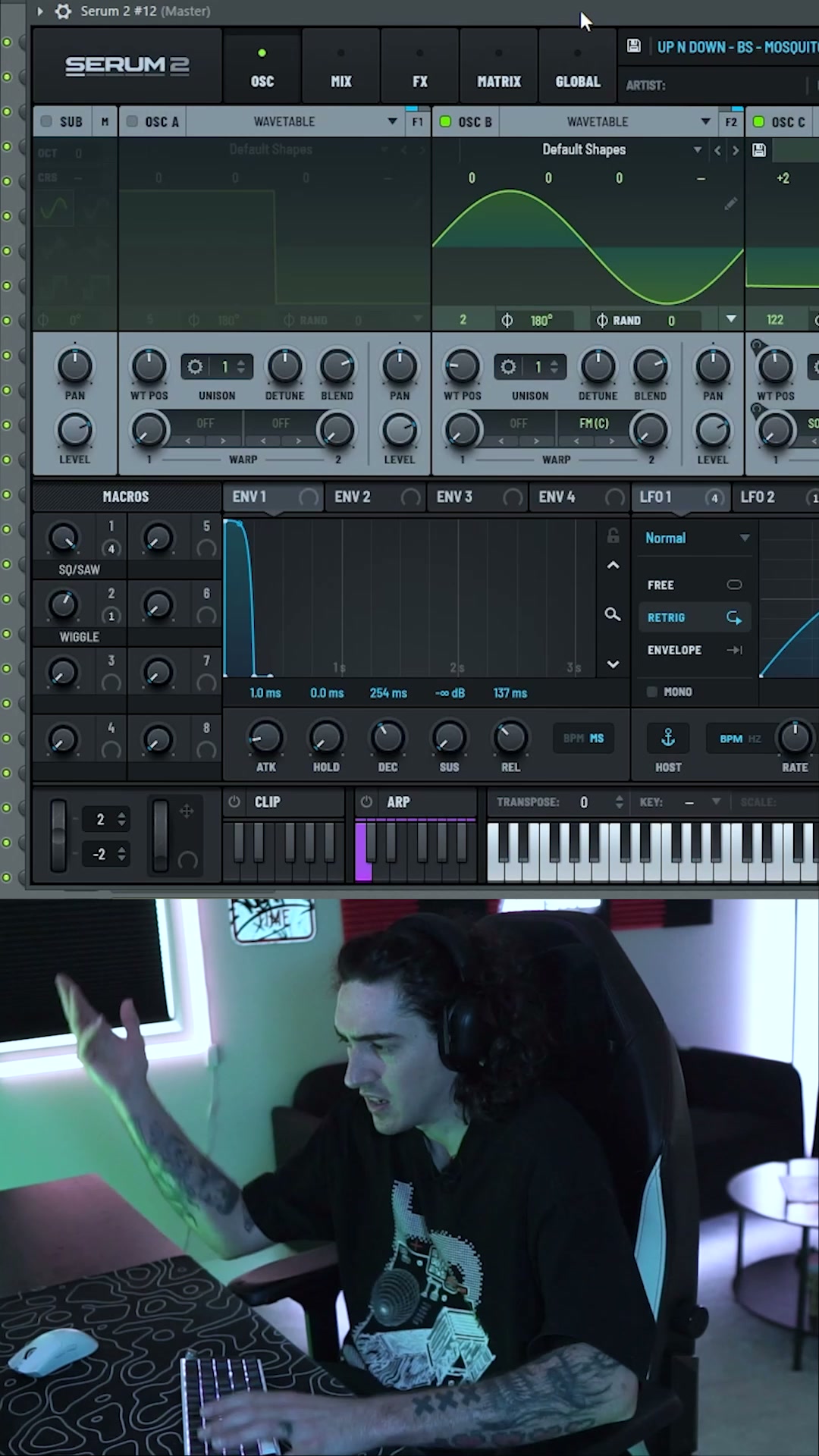819x1456 pixels.
Task: Click the OSC B RAND phase icon
Action: [x=602, y=320]
